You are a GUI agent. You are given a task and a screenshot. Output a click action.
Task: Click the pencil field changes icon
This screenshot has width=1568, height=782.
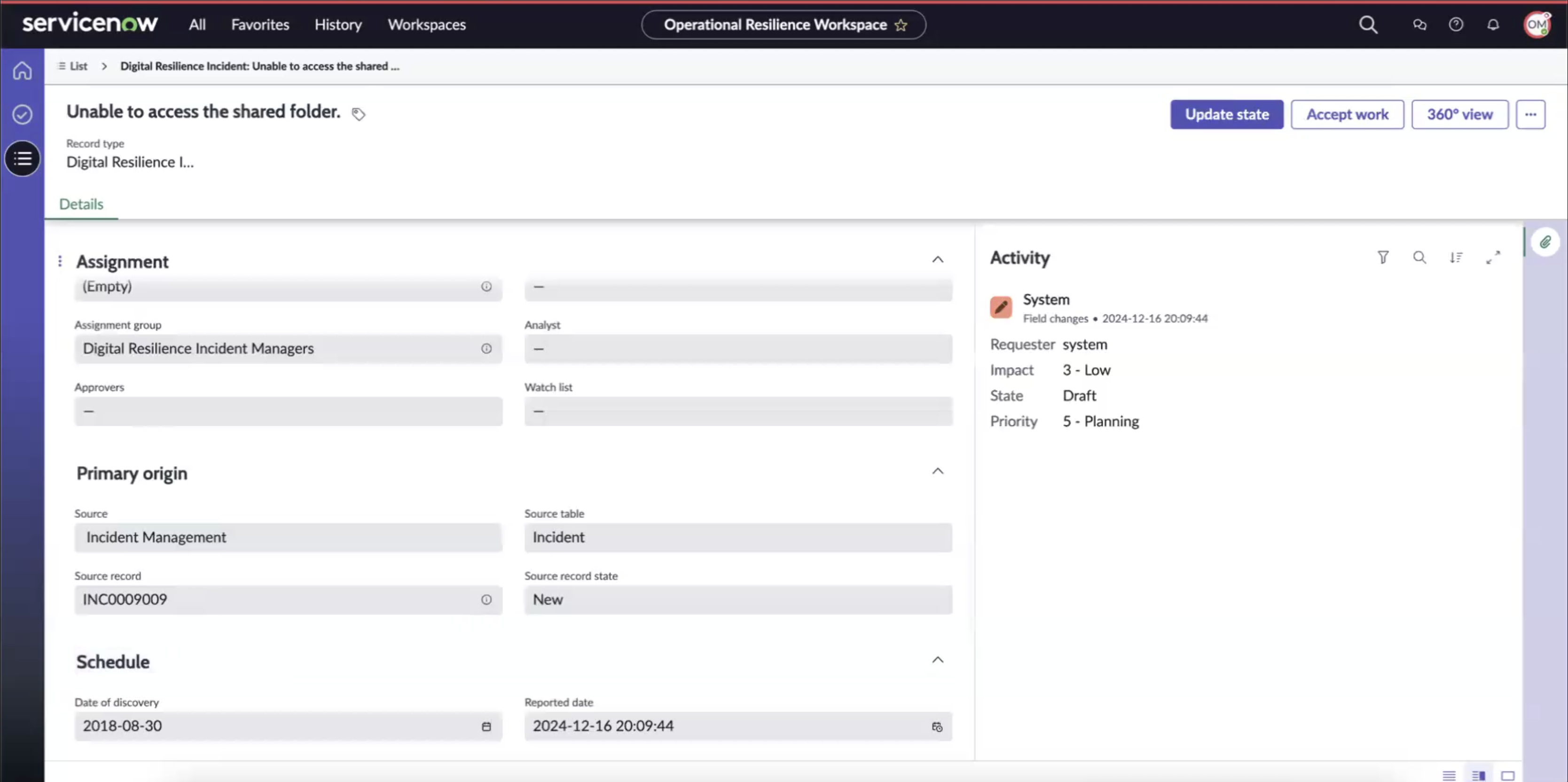pyautogui.click(x=1001, y=307)
